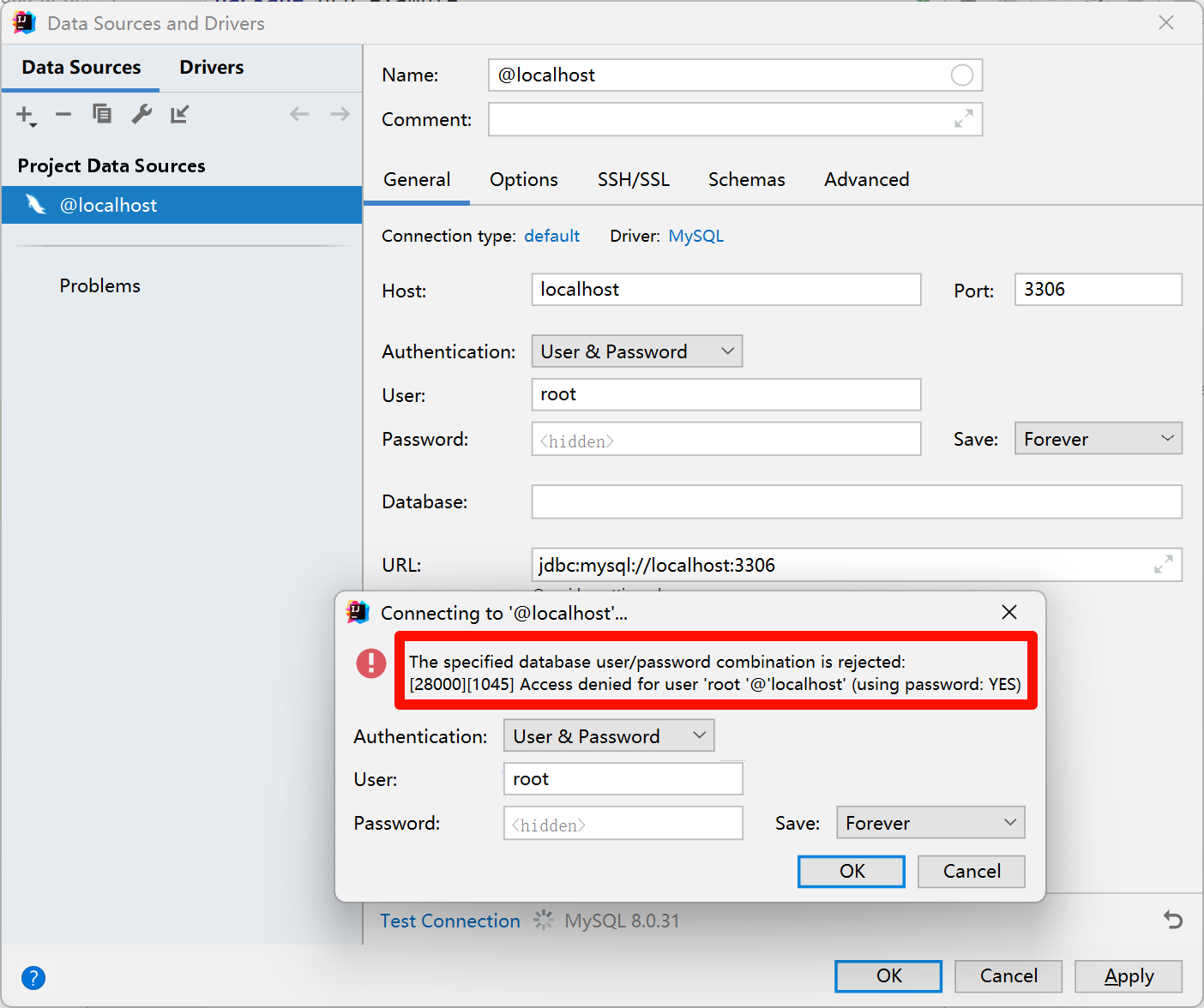Click the Host input field
This screenshot has height=1008, width=1204.
726,290
